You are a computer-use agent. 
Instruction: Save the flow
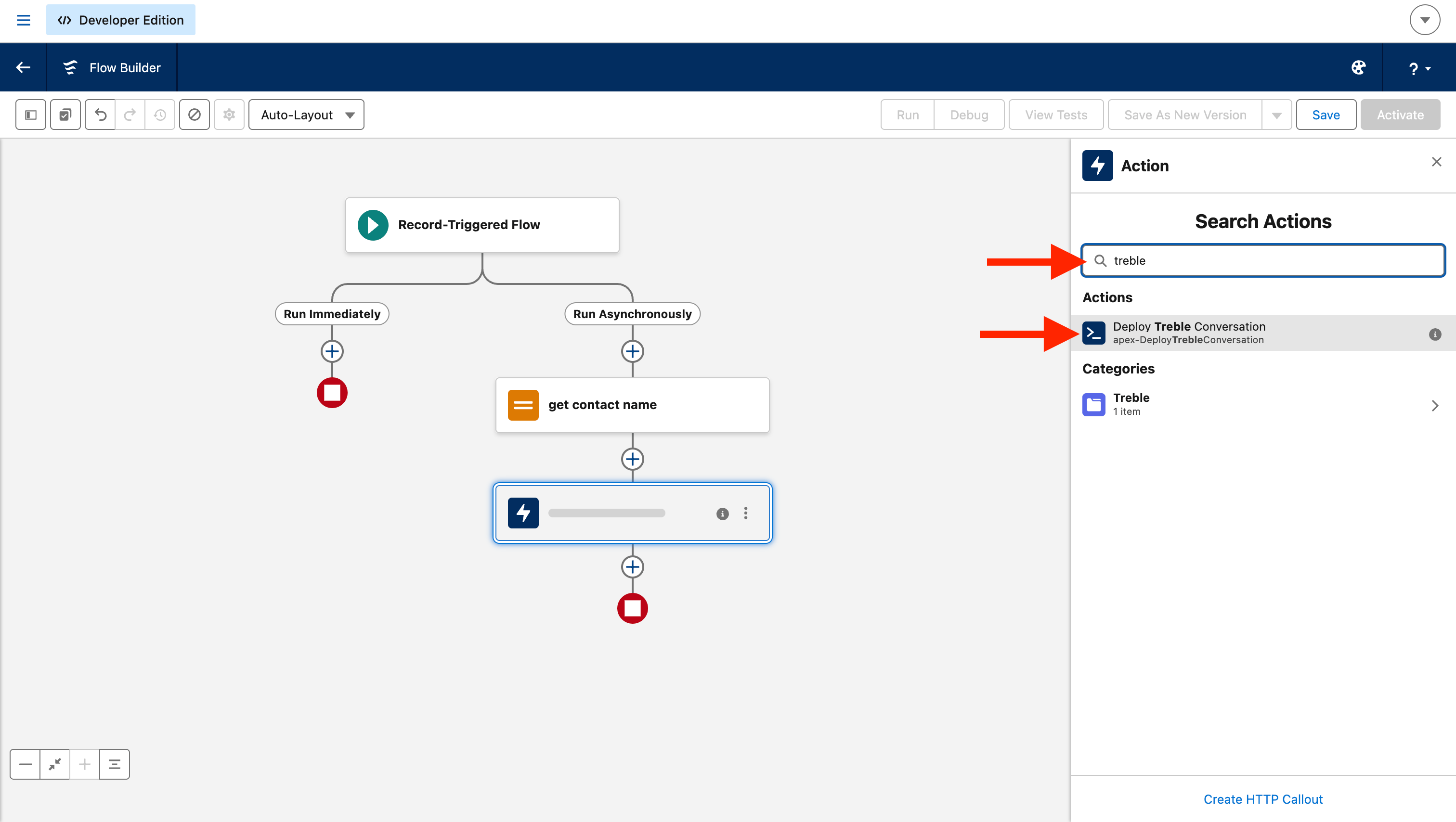(1326, 115)
